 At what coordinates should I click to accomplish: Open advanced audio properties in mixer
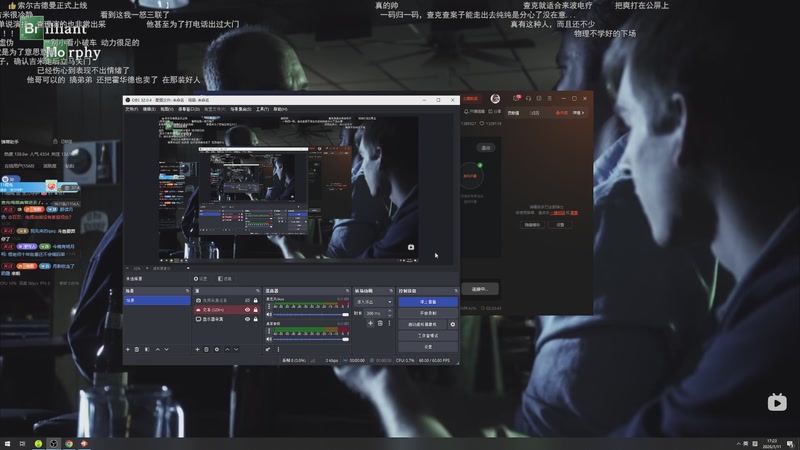click(268, 349)
